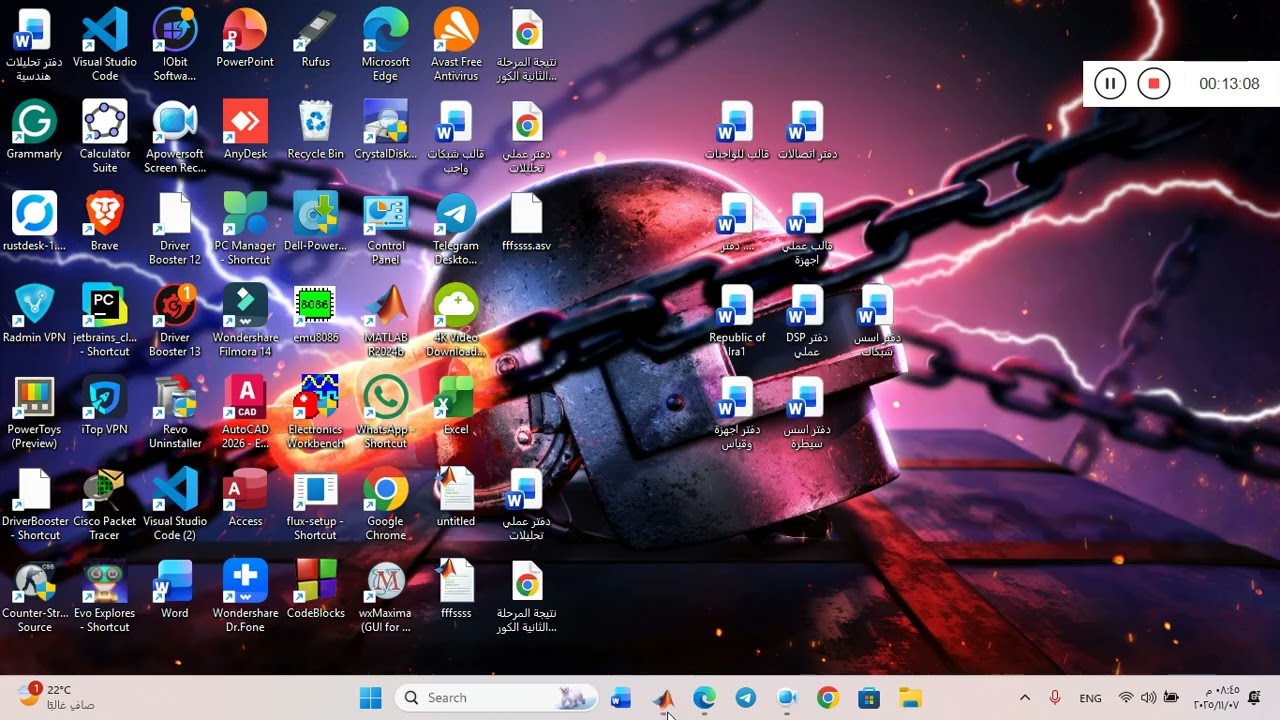Open the emu8086 desktop shortcut
Viewport: 1280px width, 720px height.
click(x=315, y=315)
